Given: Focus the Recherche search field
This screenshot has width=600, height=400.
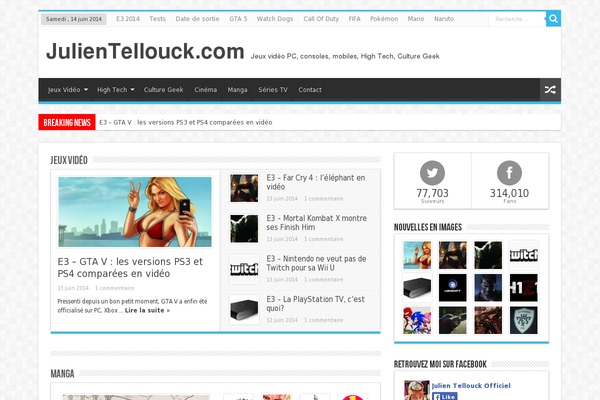Looking at the screenshot, I should pos(517,19).
